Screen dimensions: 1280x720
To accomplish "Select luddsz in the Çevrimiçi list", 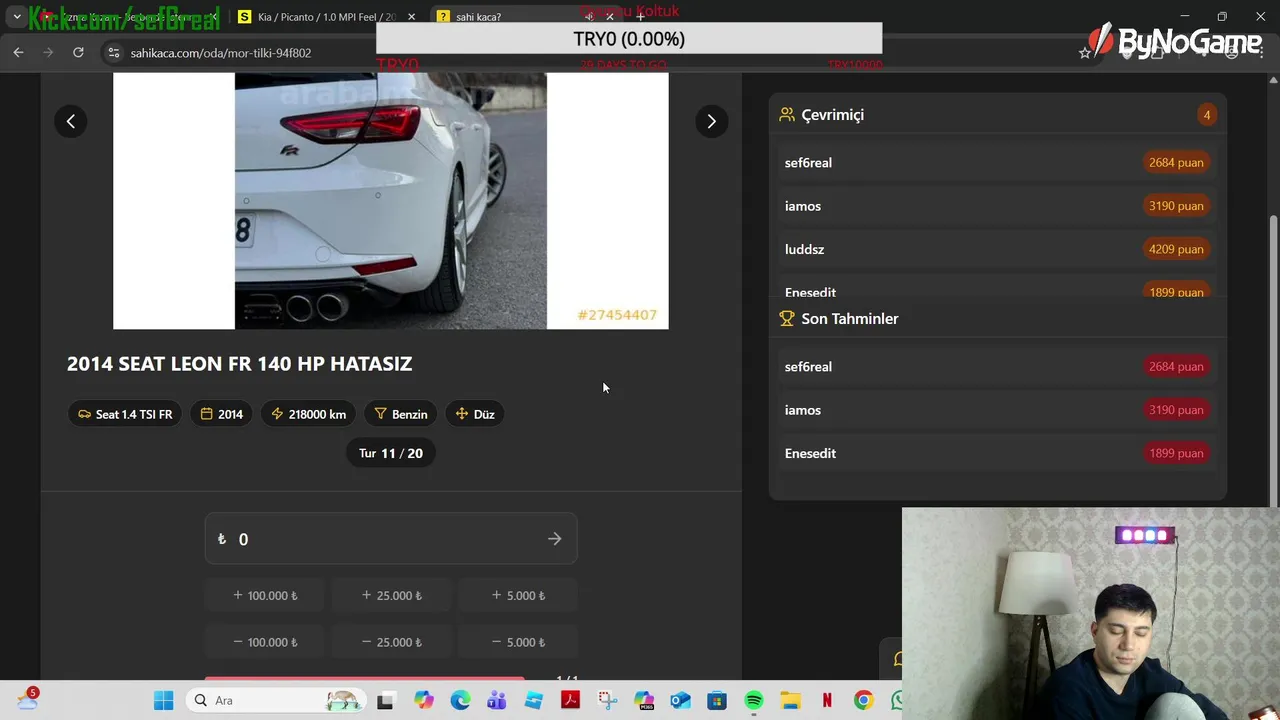I will click(x=997, y=249).
